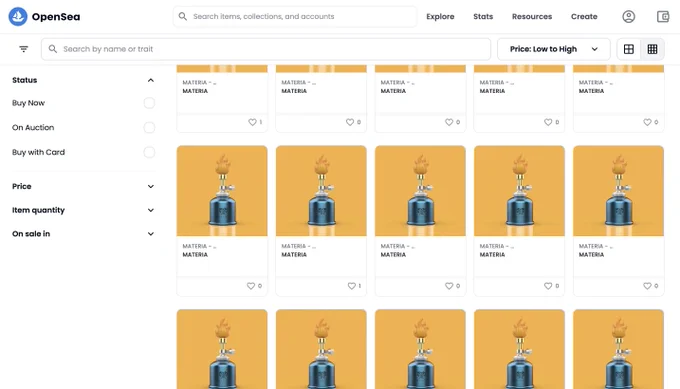The width and height of the screenshot is (680, 389).
Task: Click MATERIA title on fifth middle-row card
Action: (x=592, y=255)
